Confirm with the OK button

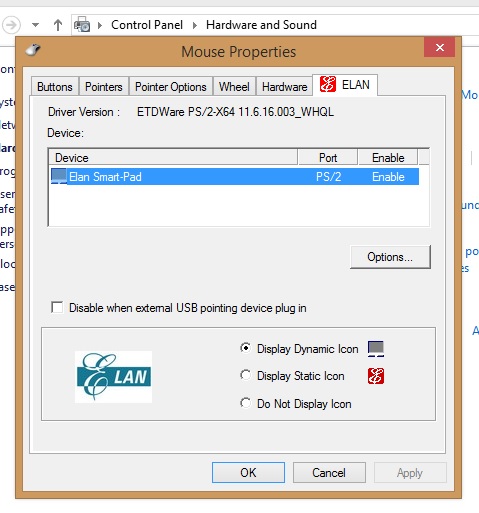248,472
